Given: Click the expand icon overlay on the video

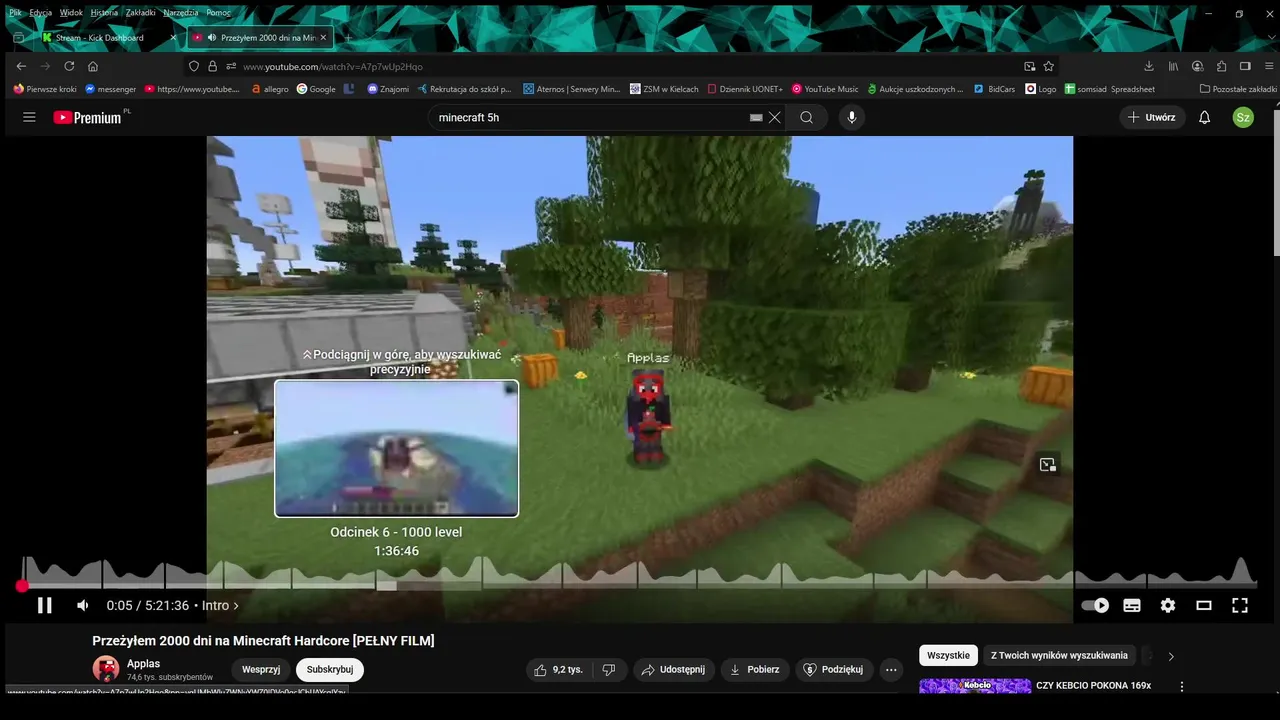Looking at the screenshot, I should click(1047, 464).
